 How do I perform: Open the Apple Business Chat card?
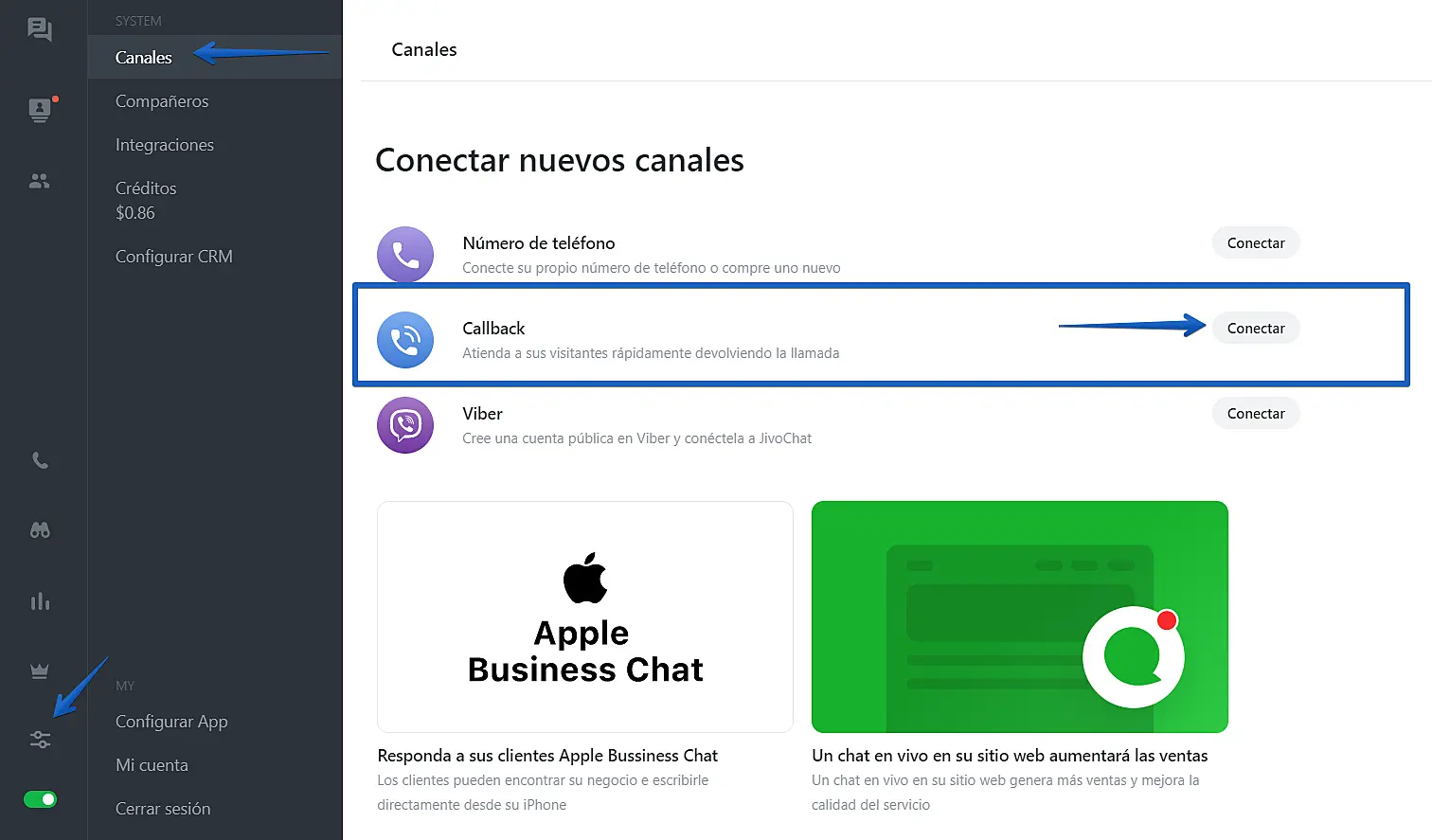point(585,617)
